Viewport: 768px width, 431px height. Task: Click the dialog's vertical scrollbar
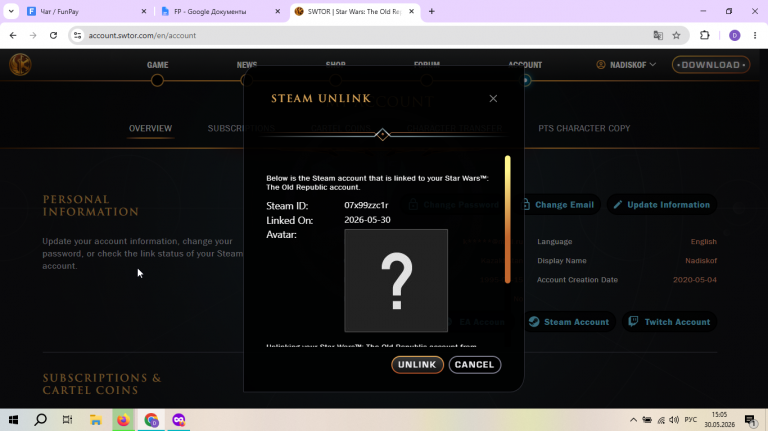pyautogui.click(x=507, y=219)
